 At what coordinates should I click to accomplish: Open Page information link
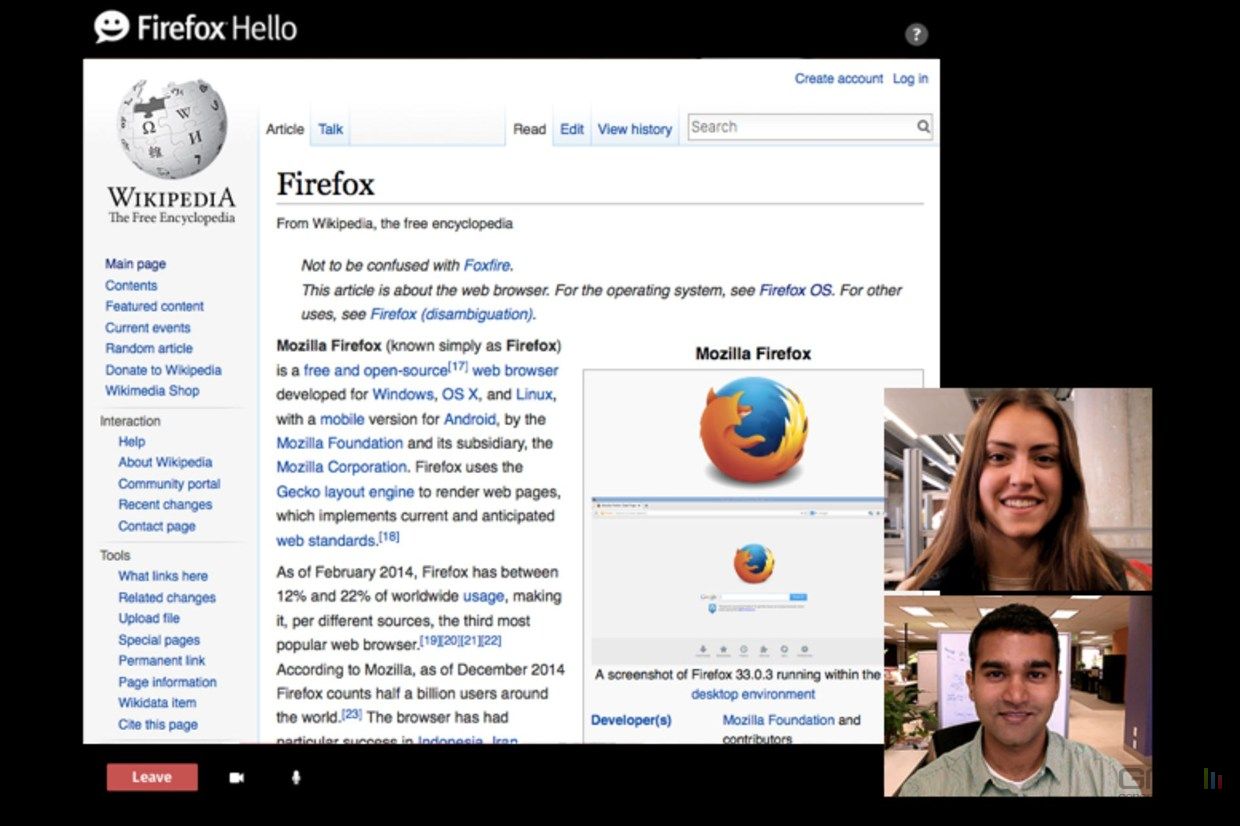pos(167,682)
